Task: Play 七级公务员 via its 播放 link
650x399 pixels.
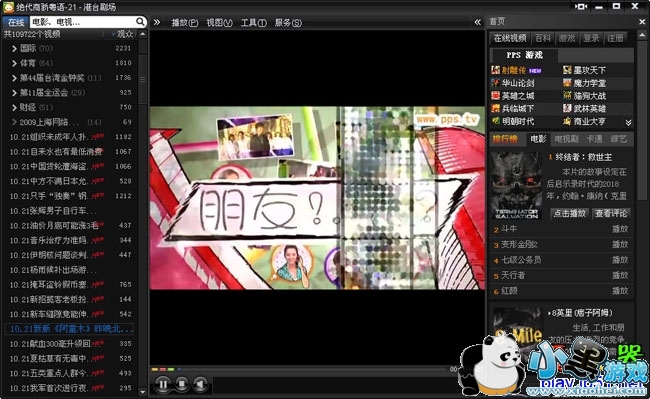Action: click(x=620, y=260)
